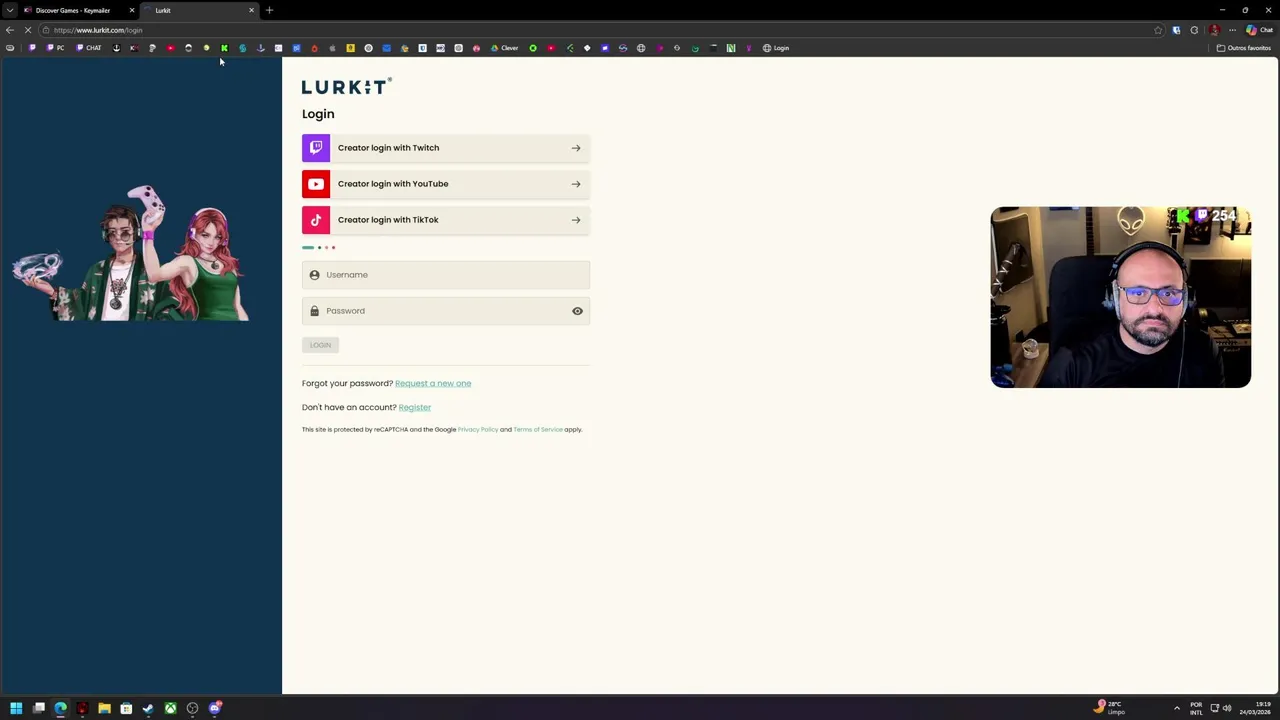The height and width of the screenshot is (720, 1280).
Task: Open the PC bookmark folder
Action: pos(56,48)
